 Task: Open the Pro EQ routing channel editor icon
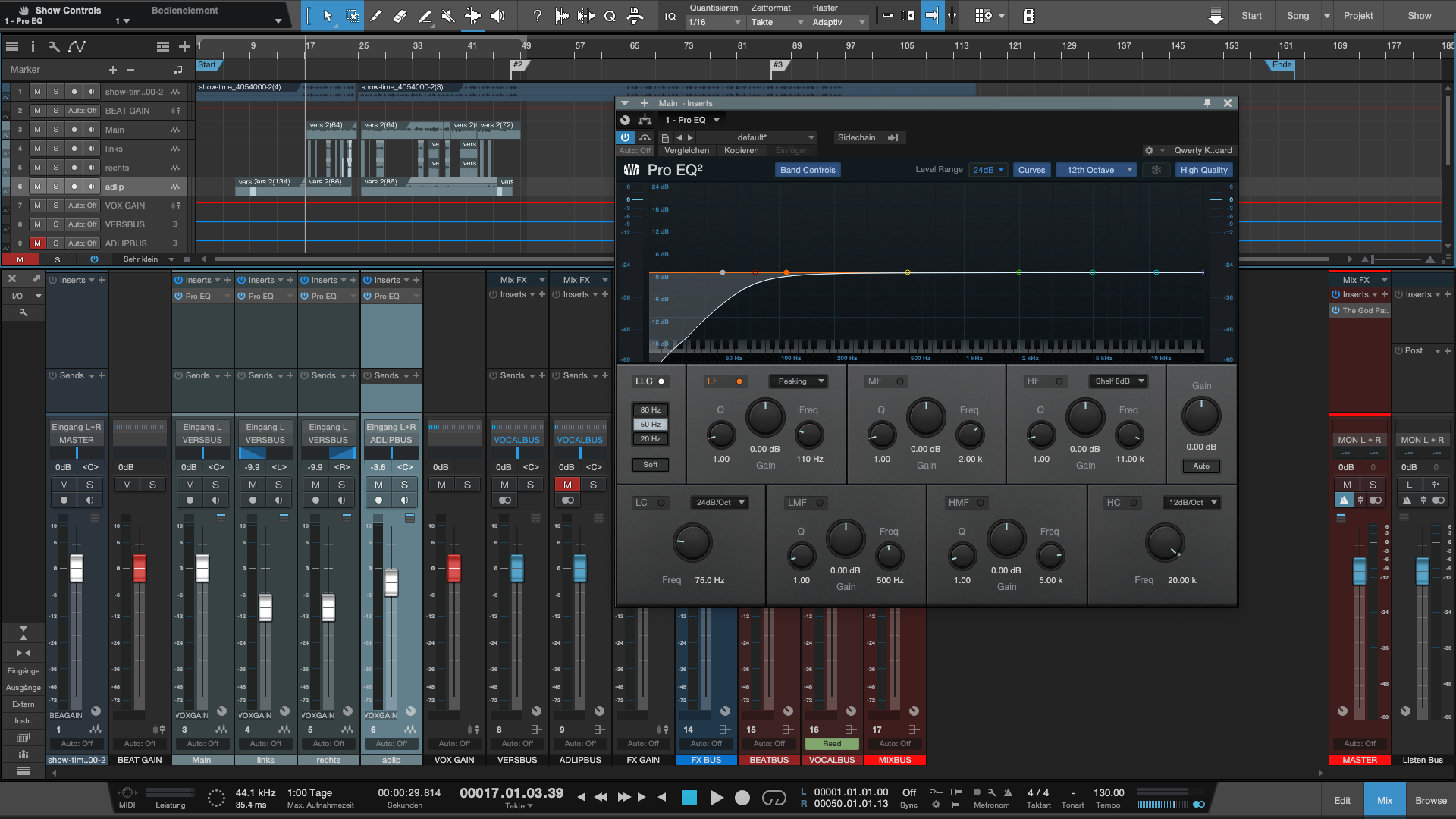click(x=645, y=120)
